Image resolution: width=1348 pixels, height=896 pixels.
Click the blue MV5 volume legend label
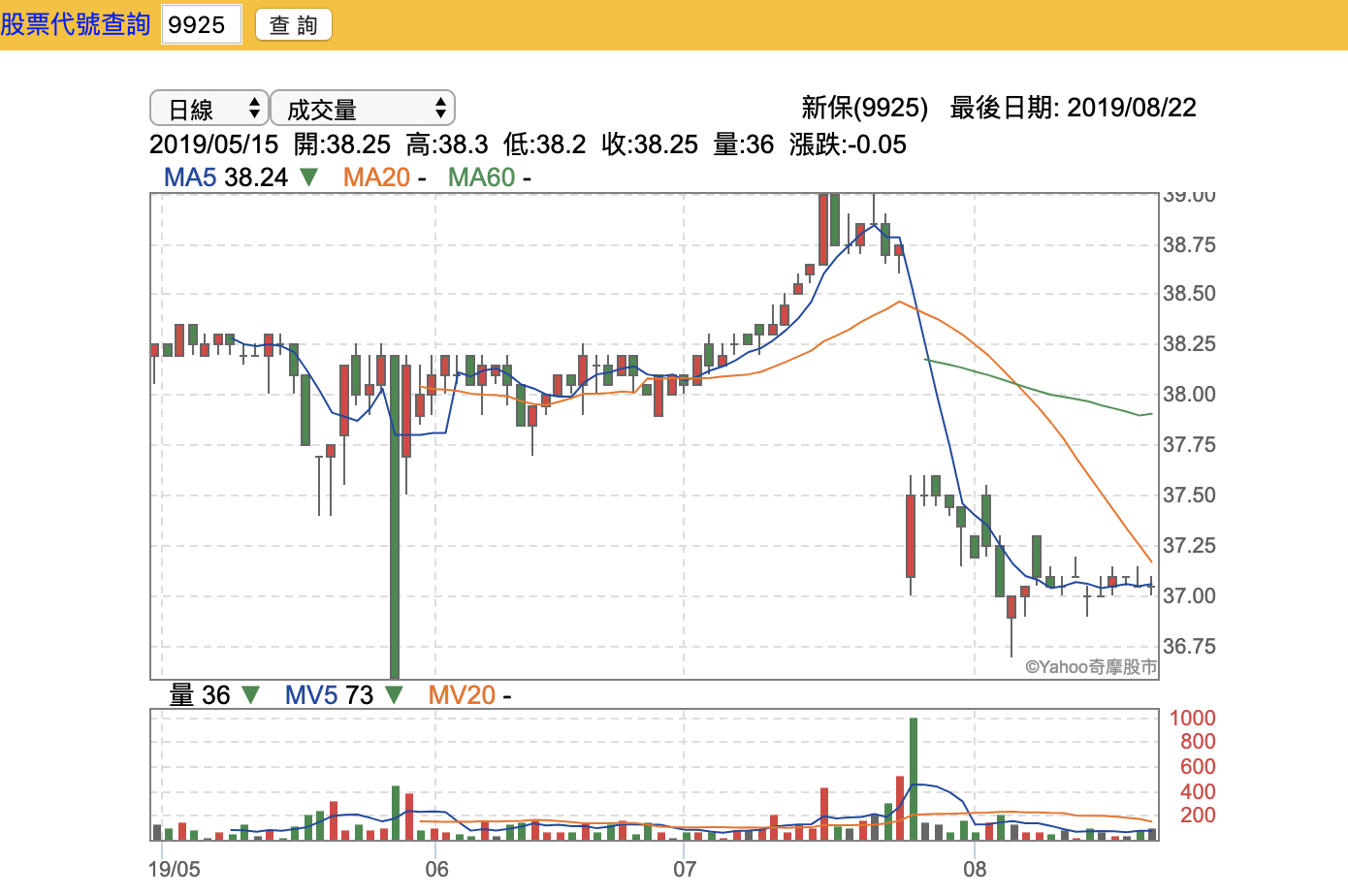(310, 695)
